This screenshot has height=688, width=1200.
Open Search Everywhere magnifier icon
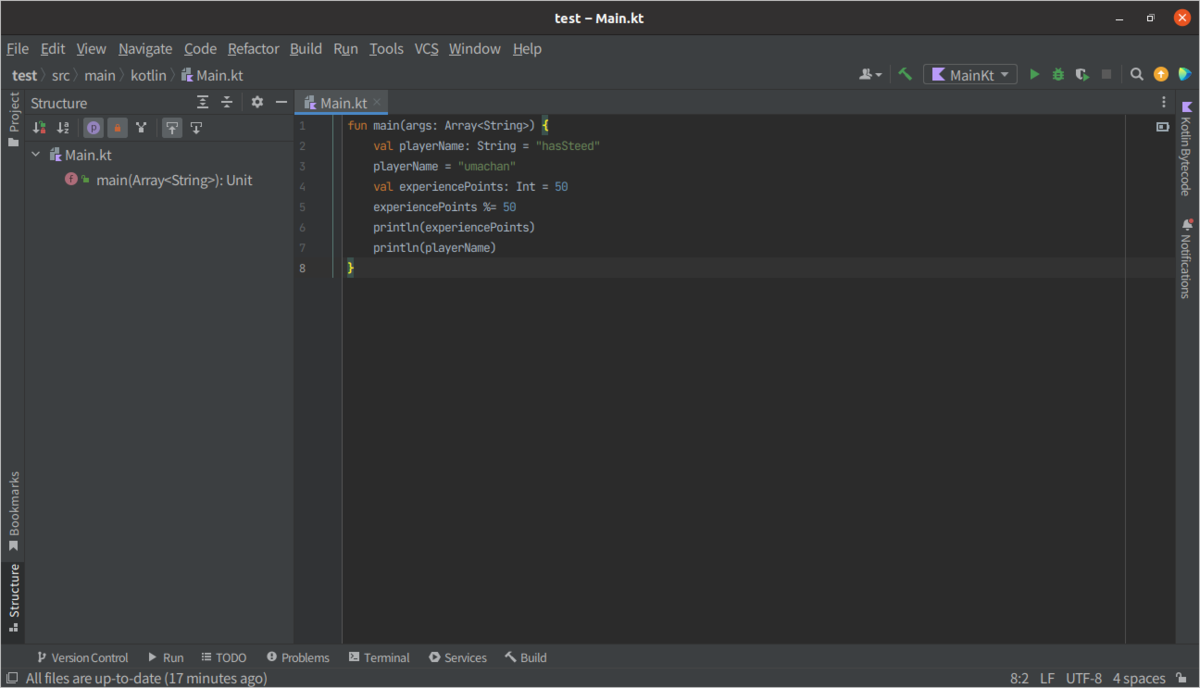tap(1137, 75)
